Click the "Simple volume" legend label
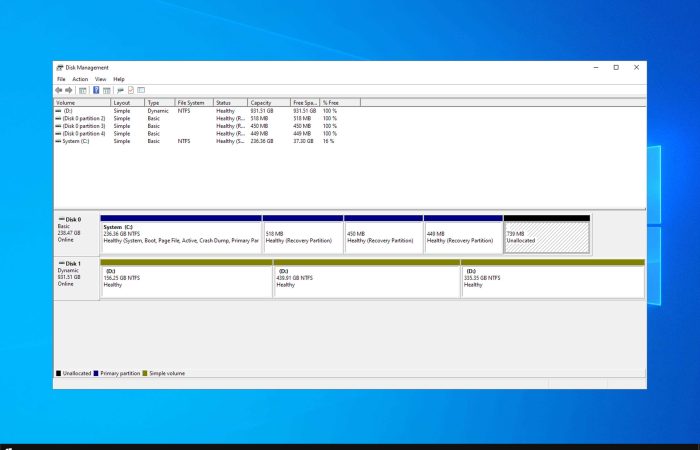The height and width of the screenshot is (450, 700). (x=167, y=373)
